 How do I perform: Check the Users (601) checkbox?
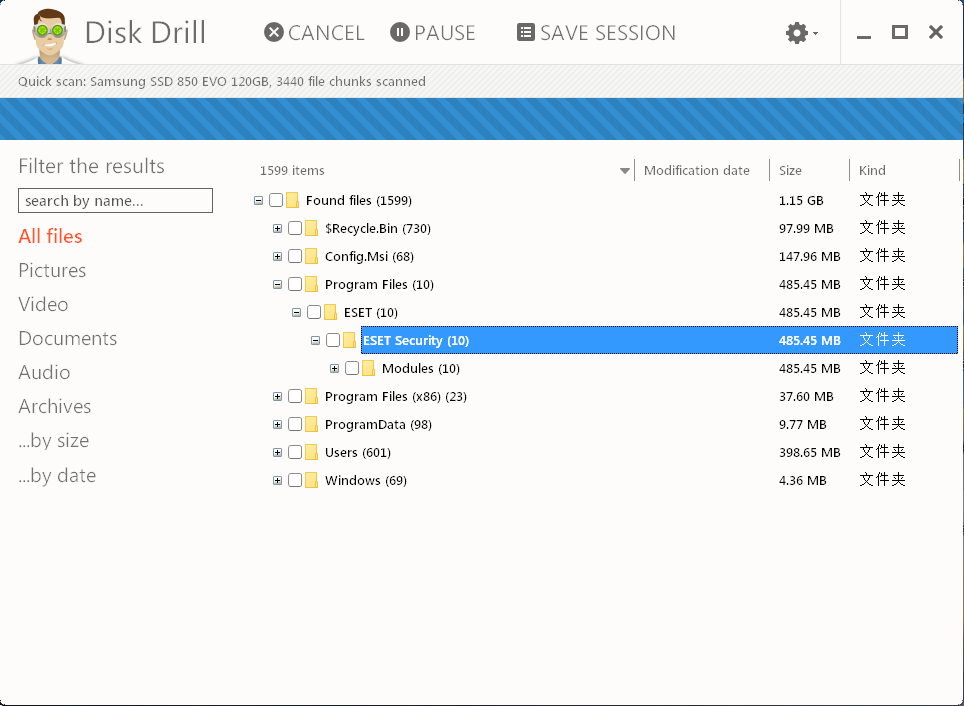[x=295, y=452]
